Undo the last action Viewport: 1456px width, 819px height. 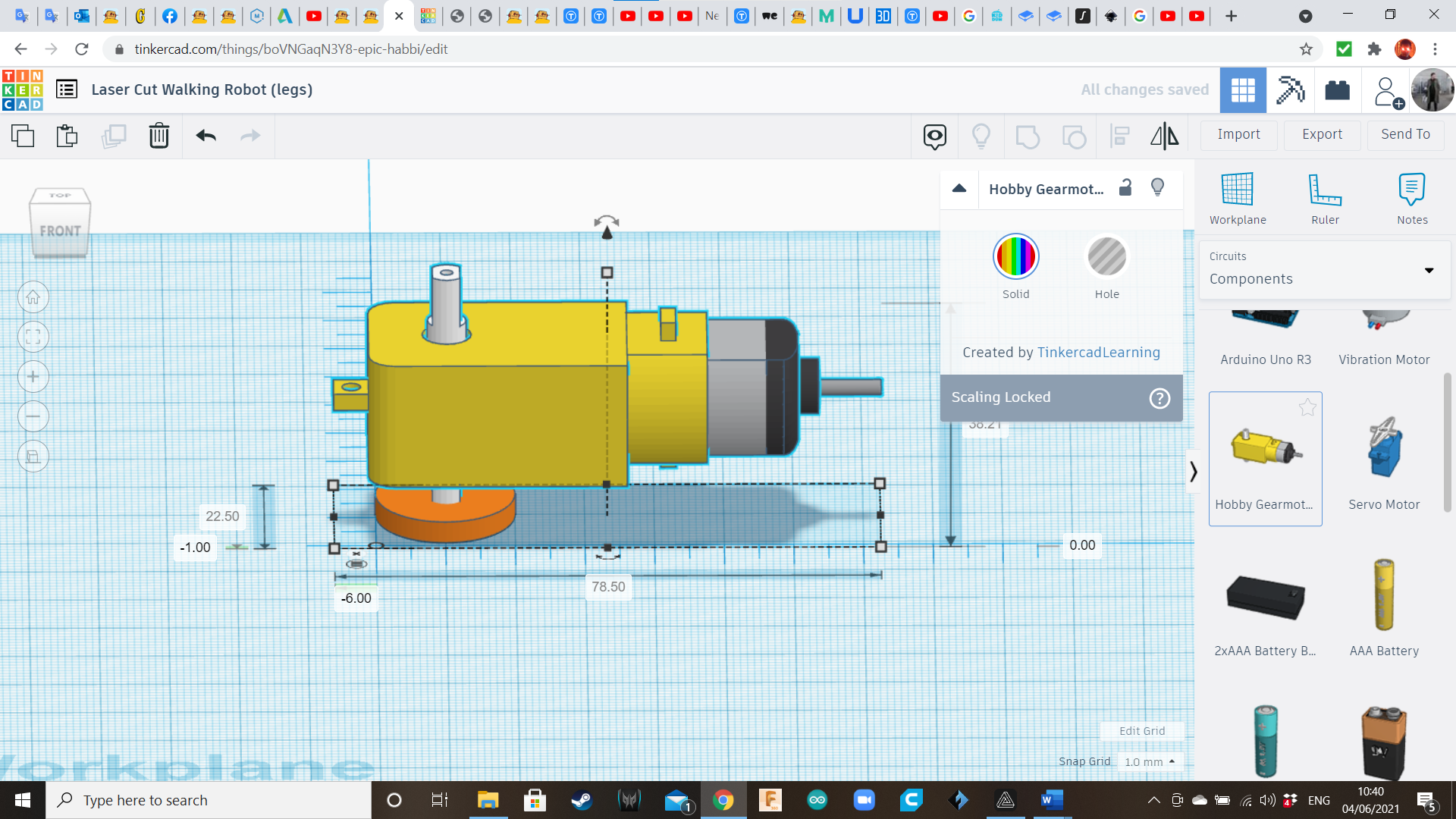tap(205, 136)
